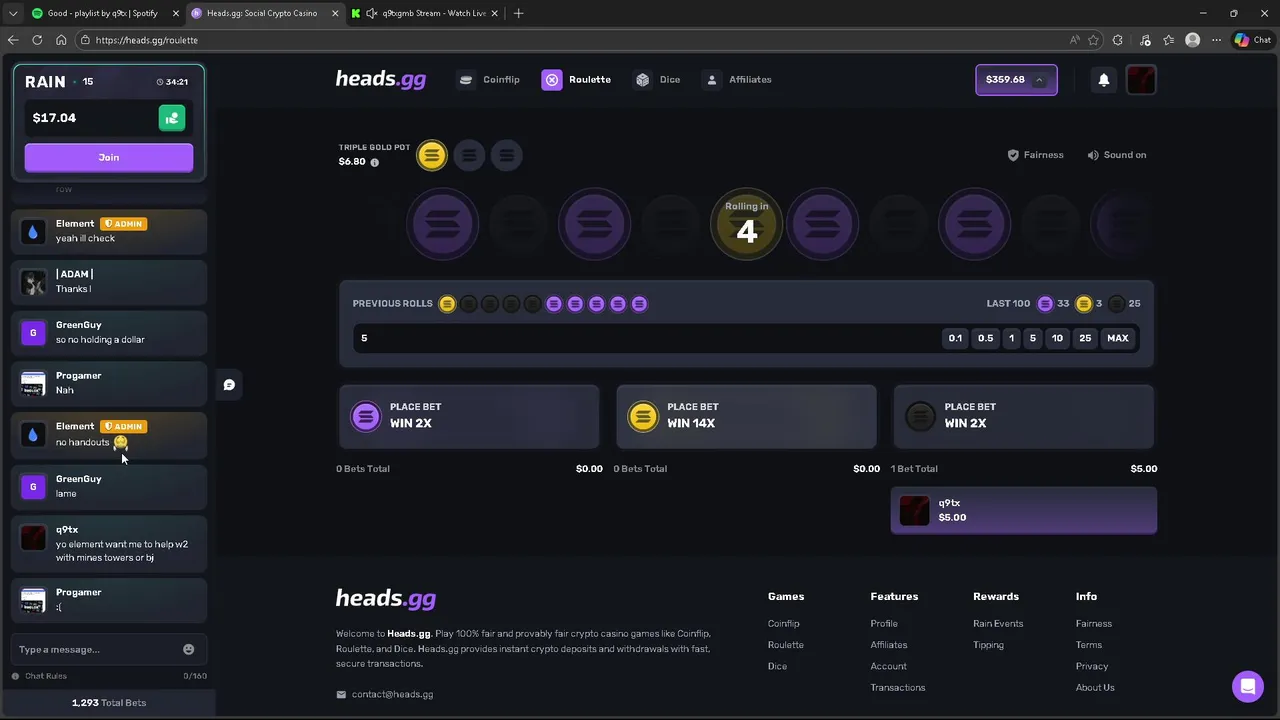
Task: Switch to Spotify playlist browser tab
Action: tap(103, 13)
